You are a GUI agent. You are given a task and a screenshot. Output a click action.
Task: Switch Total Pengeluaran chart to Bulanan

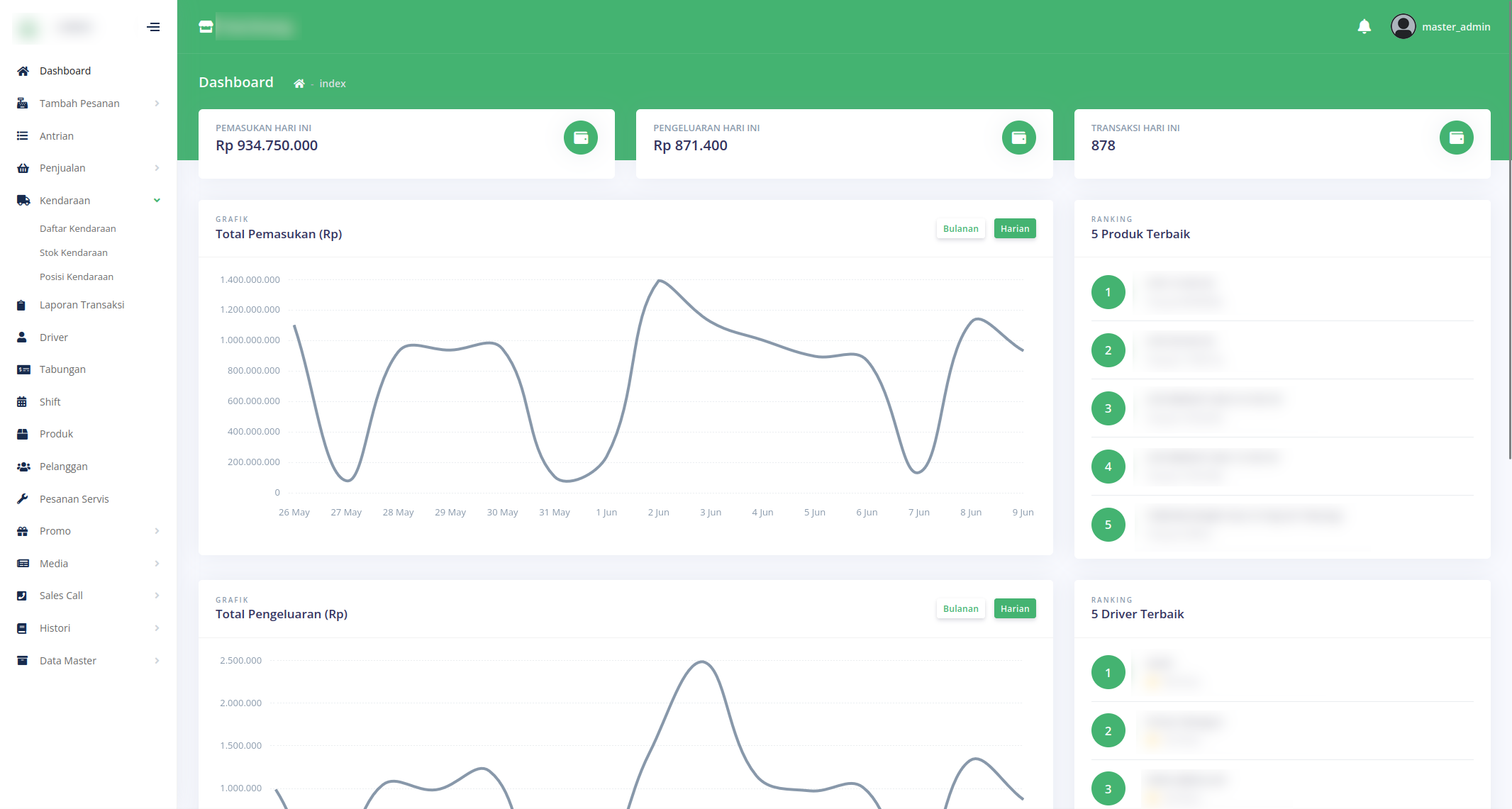point(960,608)
